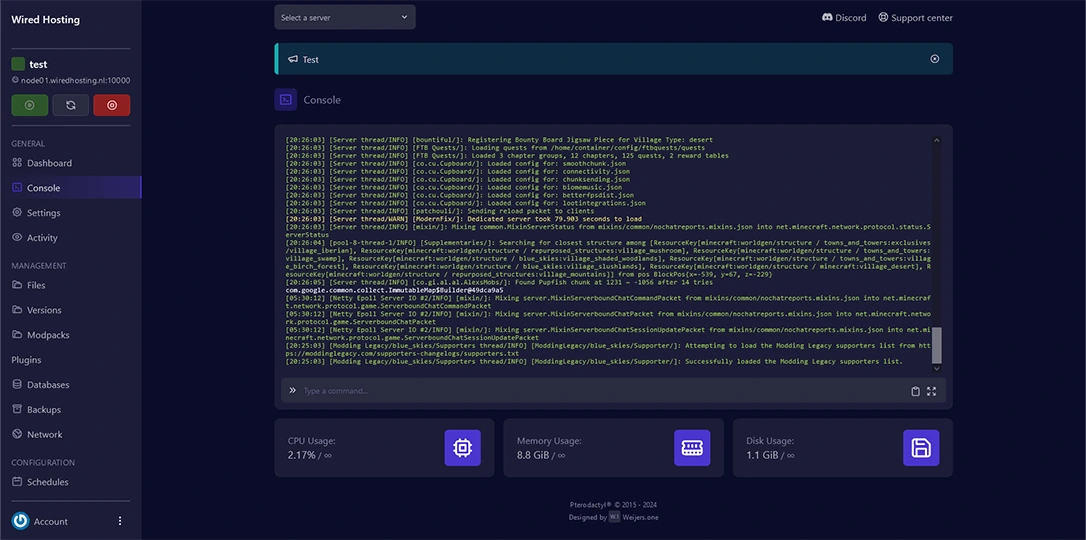This screenshot has height=540, width=1086.
Task: Click the Memory Usage 8.8 GiB value
Action: [x=533, y=456]
